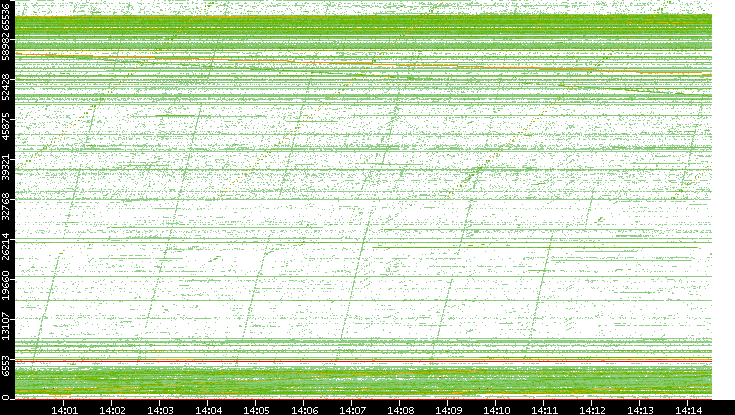Click the 52428 y-axis label
This screenshot has width=735, height=415.
coord(5,86)
